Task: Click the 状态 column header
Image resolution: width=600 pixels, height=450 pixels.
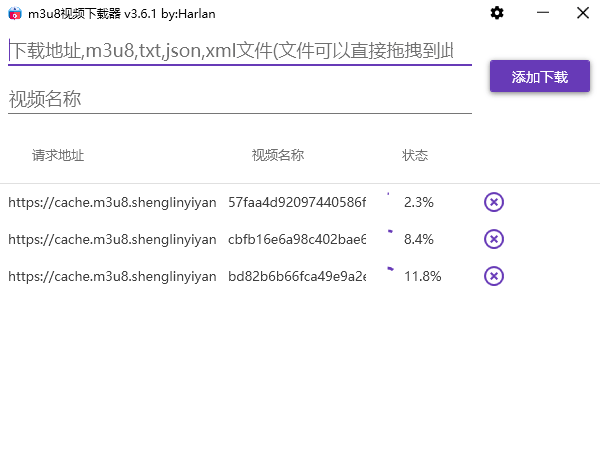Action: tap(415, 155)
